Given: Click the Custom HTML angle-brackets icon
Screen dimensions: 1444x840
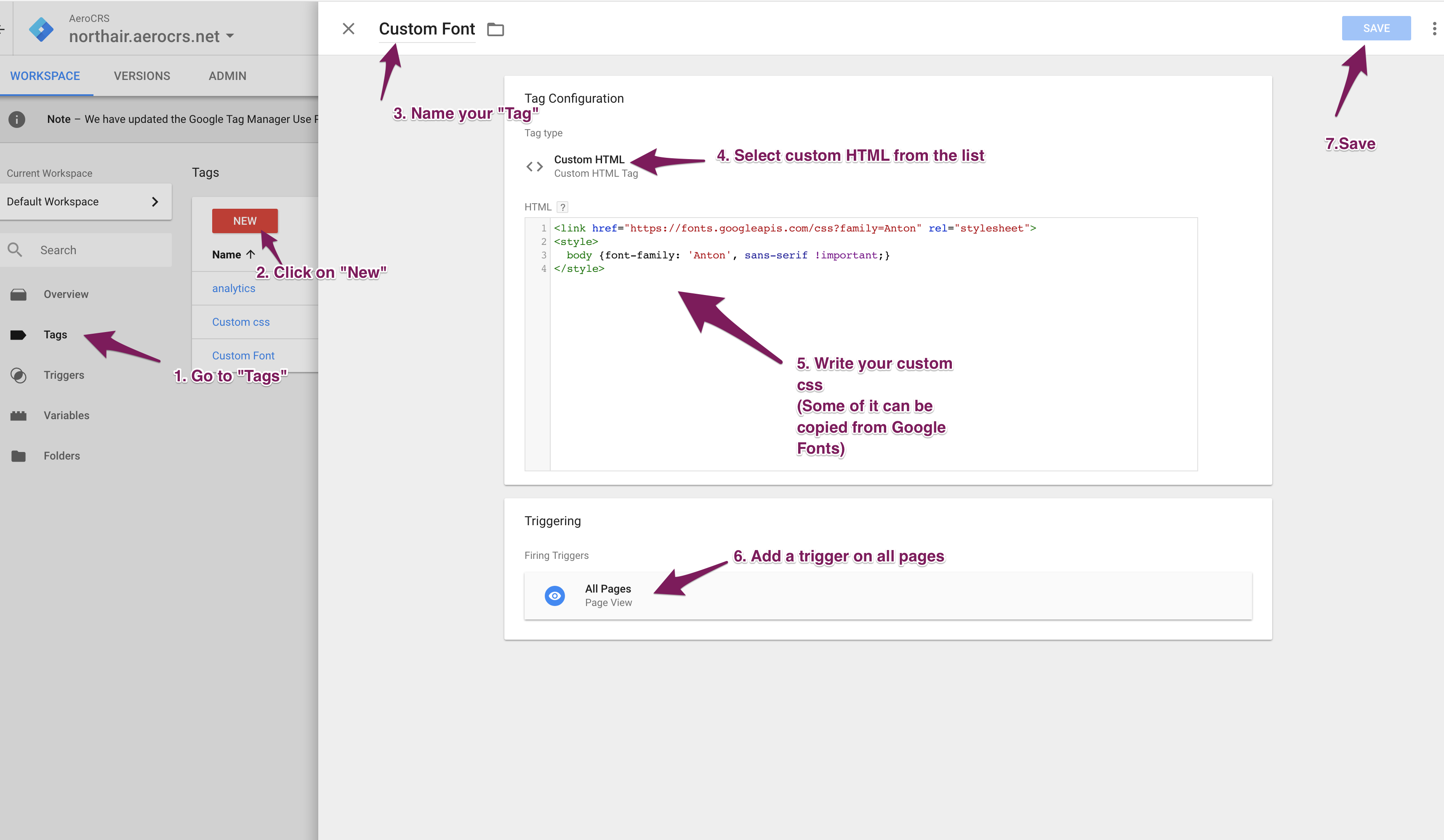Looking at the screenshot, I should point(534,166).
